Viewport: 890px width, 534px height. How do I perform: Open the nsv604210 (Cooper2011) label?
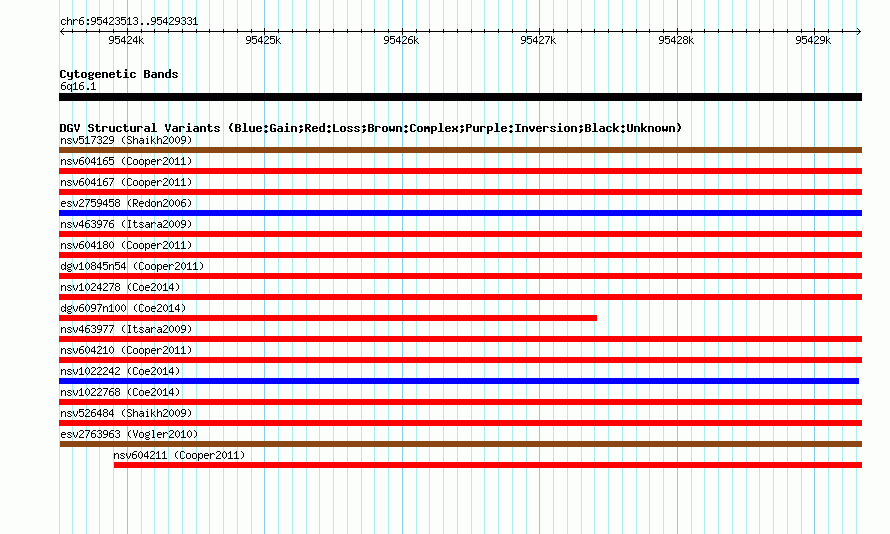click(126, 350)
